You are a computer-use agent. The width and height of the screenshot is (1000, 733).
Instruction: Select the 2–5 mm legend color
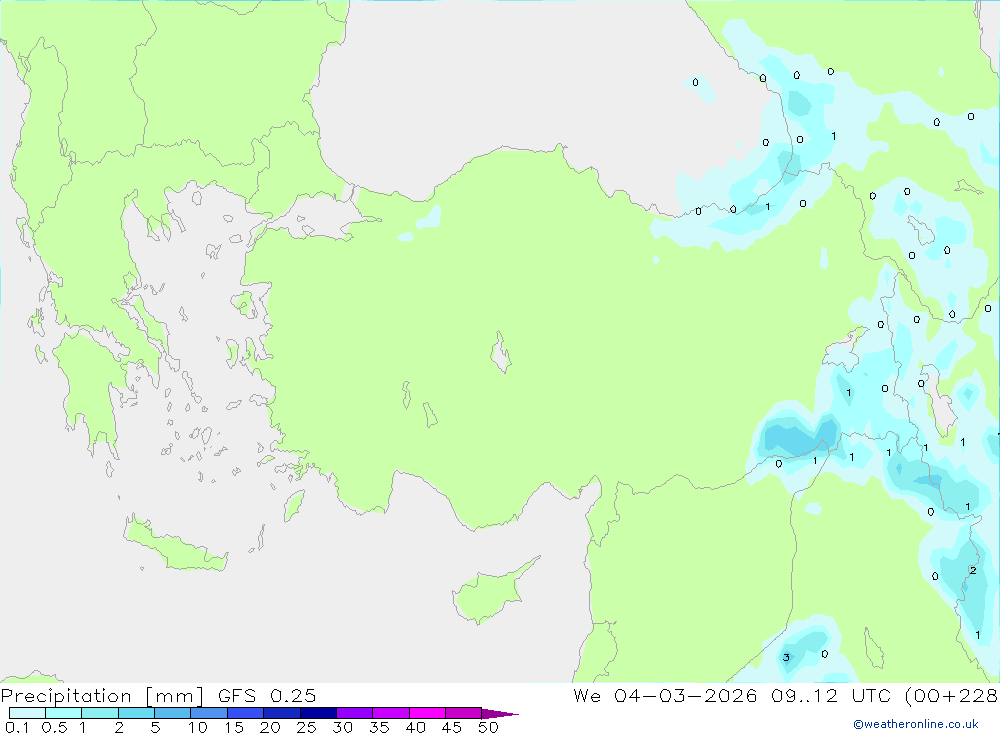(x=136, y=713)
